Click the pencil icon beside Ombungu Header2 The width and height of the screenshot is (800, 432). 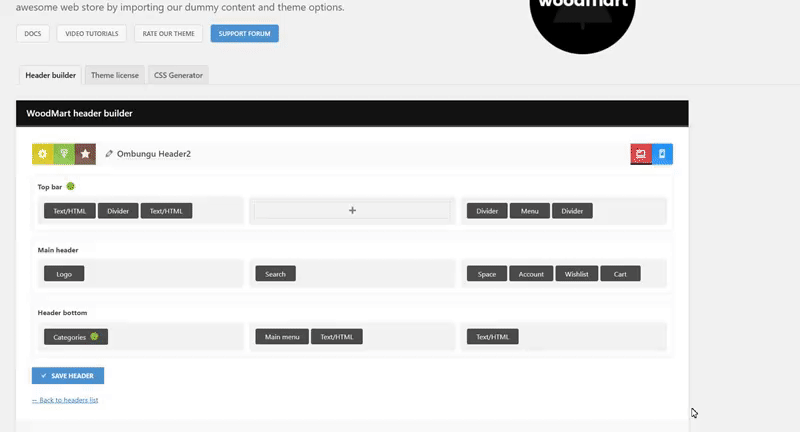point(109,154)
